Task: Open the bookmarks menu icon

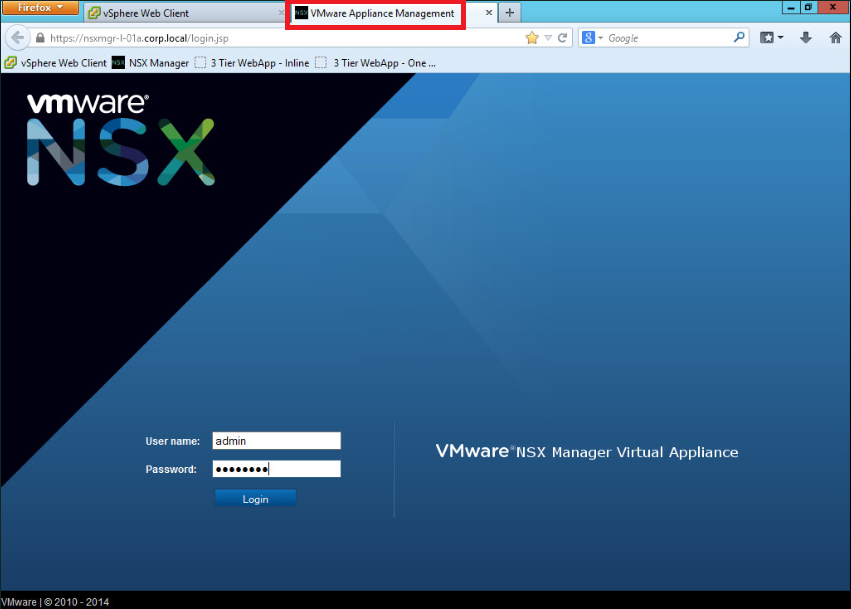Action: coord(771,37)
